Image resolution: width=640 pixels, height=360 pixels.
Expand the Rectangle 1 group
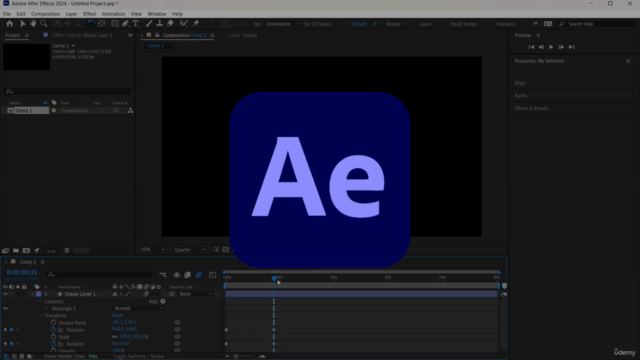pyautogui.click(x=47, y=309)
